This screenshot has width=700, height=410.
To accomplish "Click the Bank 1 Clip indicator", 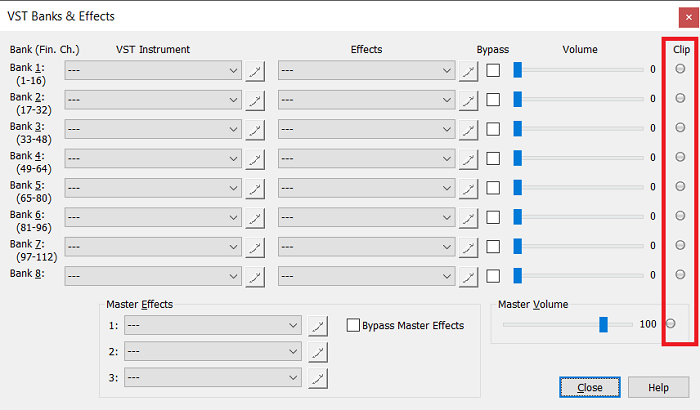I will click(x=681, y=69).
